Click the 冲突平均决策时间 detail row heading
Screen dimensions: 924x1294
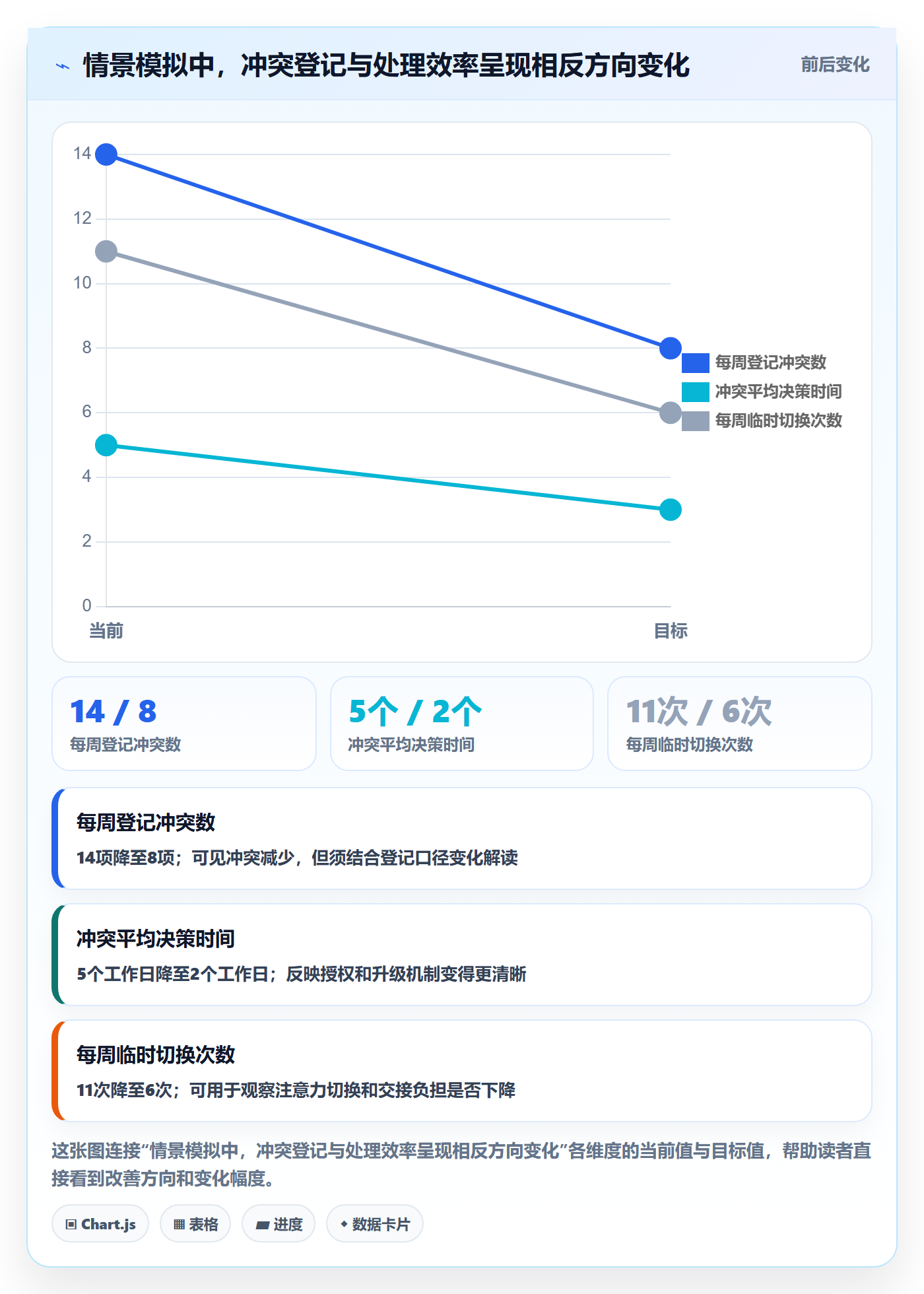point(156,939)
